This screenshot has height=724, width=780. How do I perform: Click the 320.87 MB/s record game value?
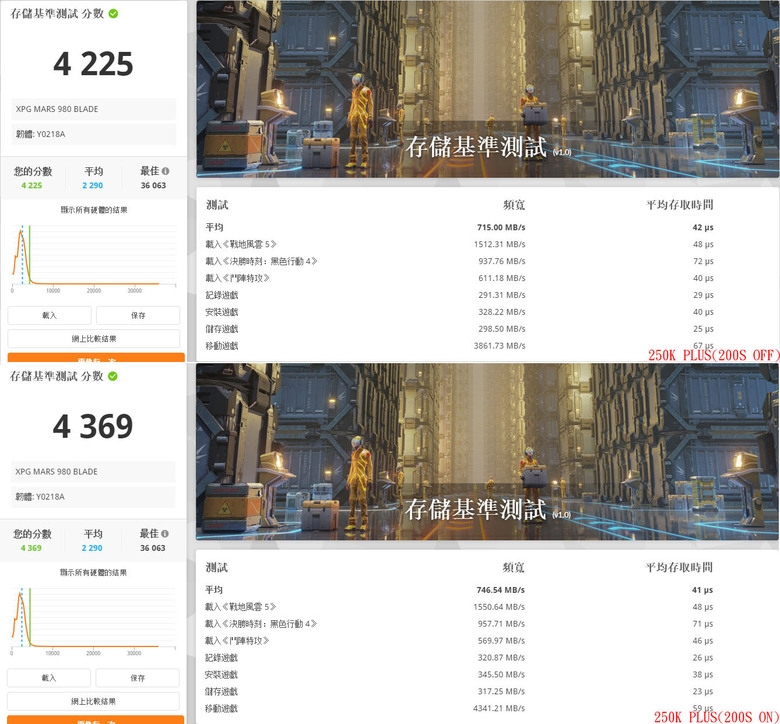(x=501, y=658)
